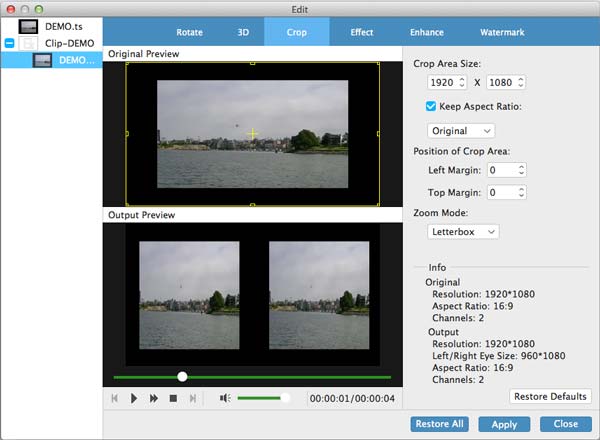
Task: Adjust Left Margin stepper arrows
Action: point(521,170)
